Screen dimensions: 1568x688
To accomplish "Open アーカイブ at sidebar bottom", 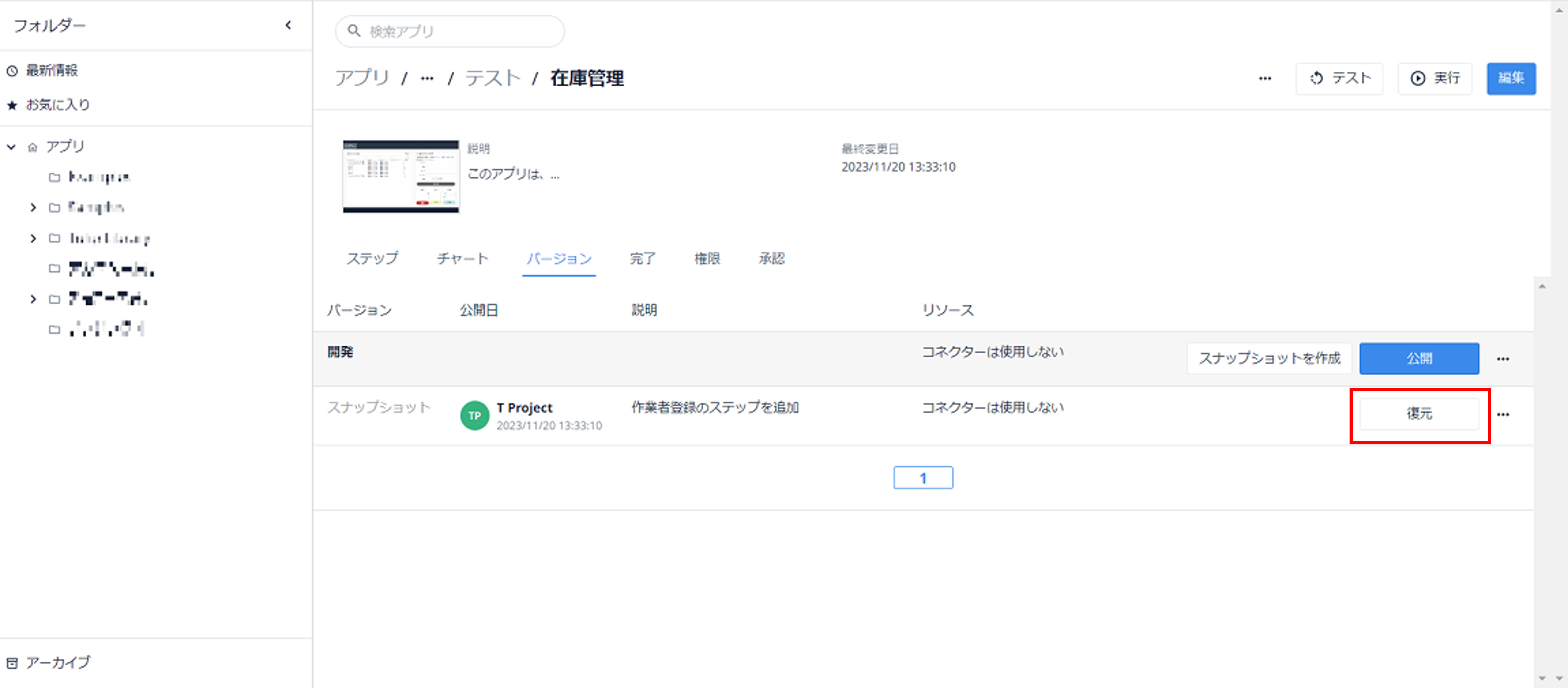I will click(49, 662).
